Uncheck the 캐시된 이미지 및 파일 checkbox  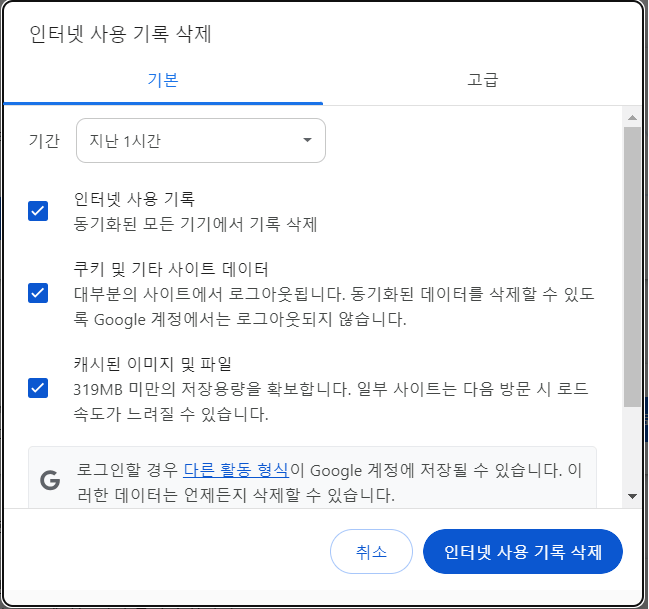[x=38, y=388]
